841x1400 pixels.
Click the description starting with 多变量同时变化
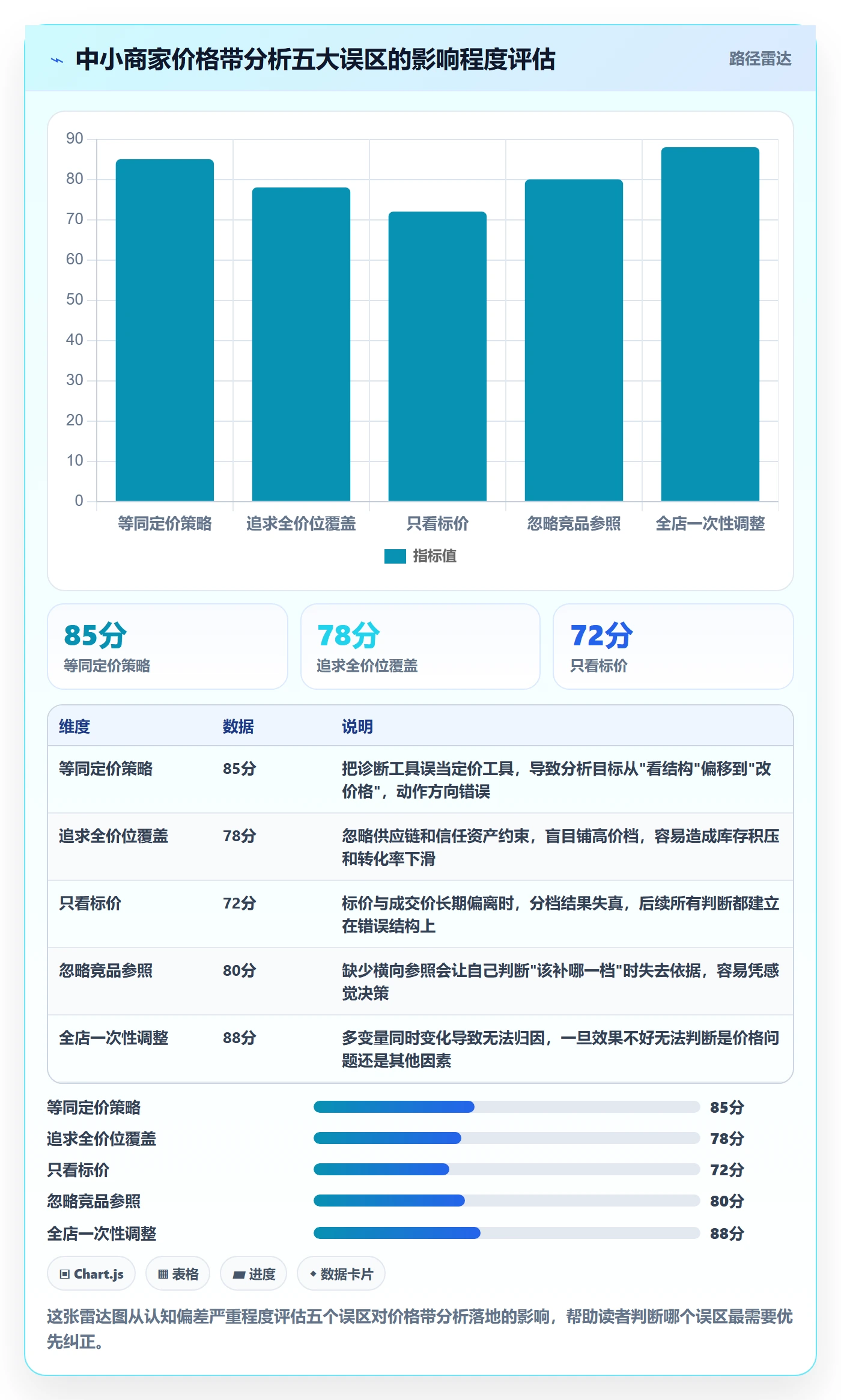point(560,1049)
